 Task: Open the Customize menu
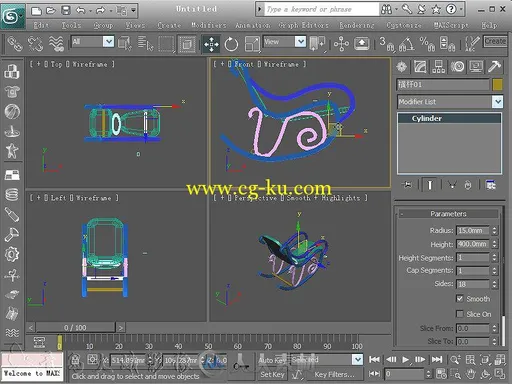point(404,25)
